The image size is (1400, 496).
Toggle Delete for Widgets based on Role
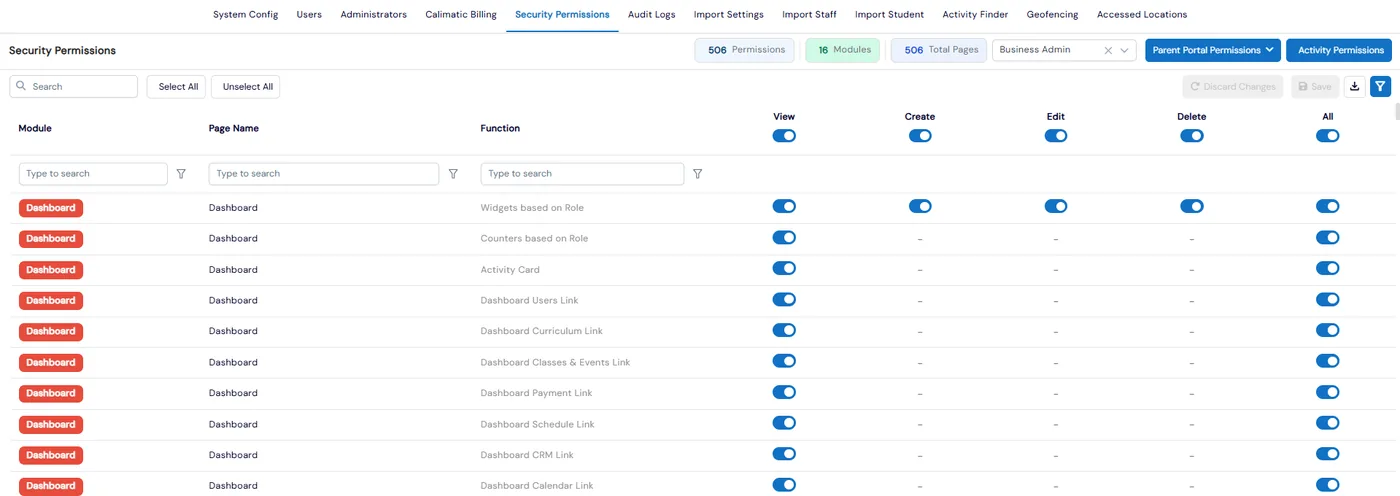pyautogui.click(x=1192, y=207)
